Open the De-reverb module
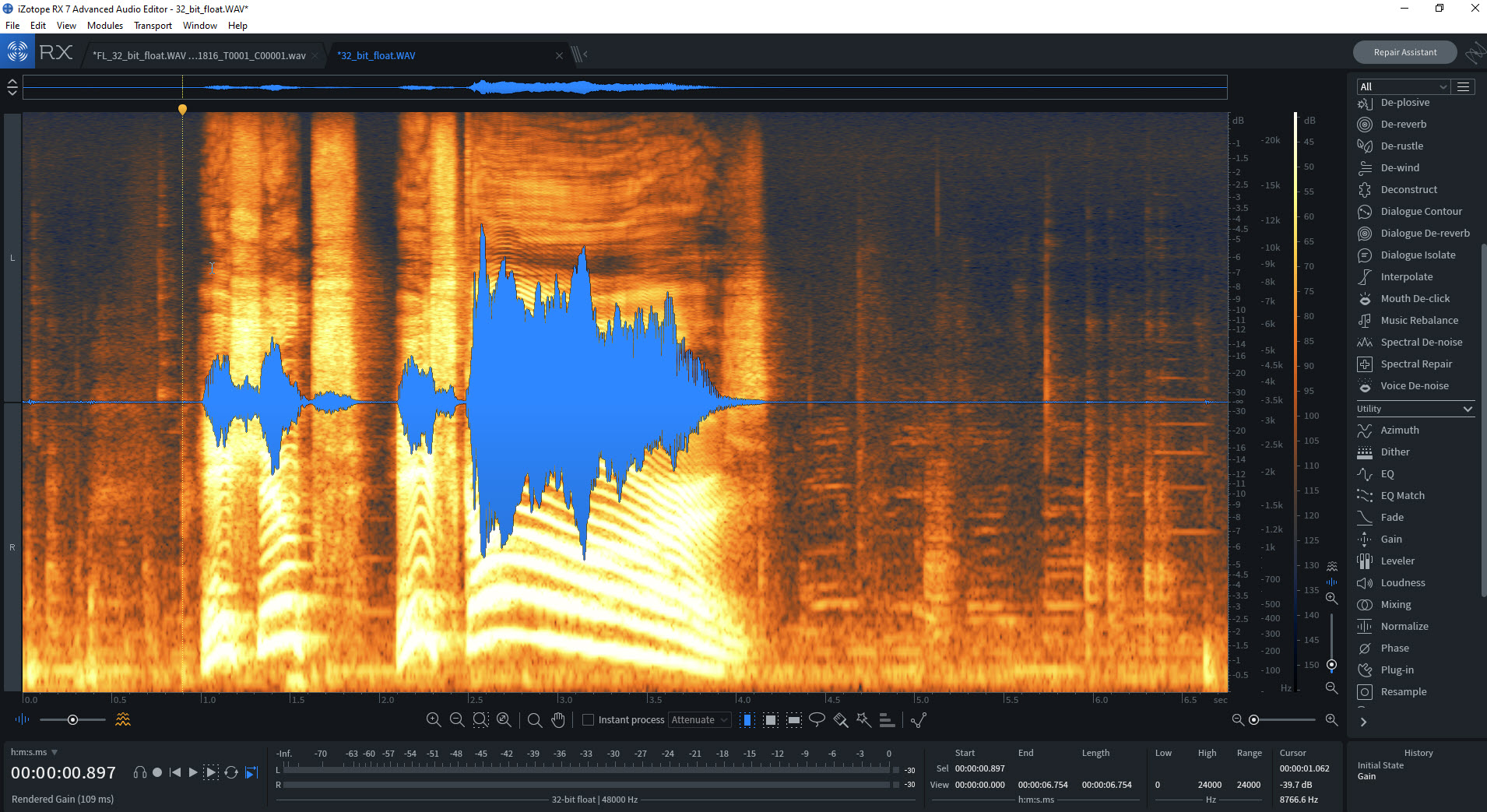1487x812 pixels. (1404, 124)
